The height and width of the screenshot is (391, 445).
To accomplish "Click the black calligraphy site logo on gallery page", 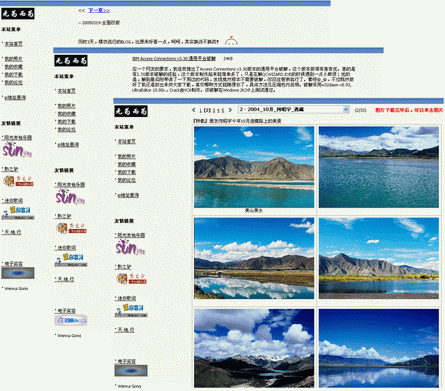I will tap(131, 111).
